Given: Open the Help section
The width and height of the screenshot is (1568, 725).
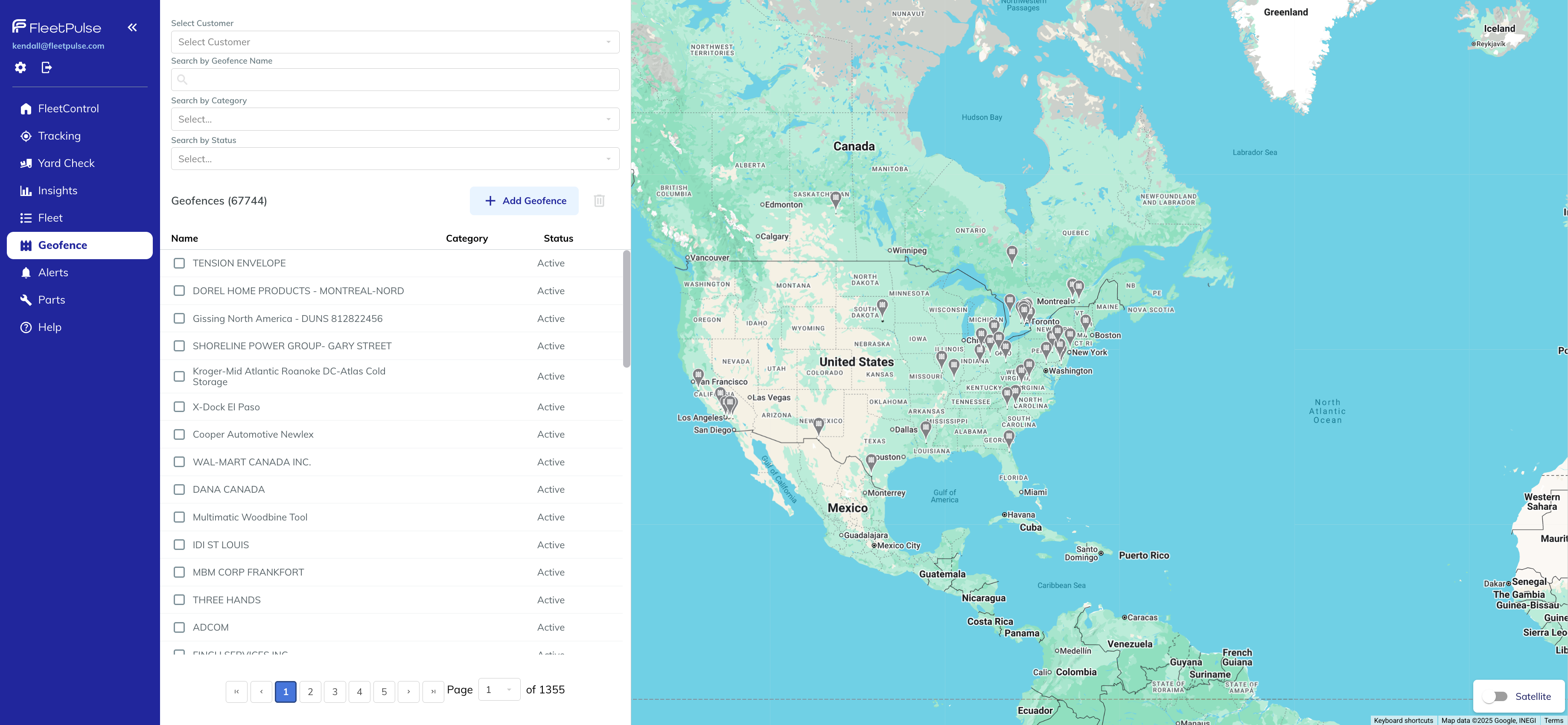Looking at the screenshot, I should pos(50,327).
